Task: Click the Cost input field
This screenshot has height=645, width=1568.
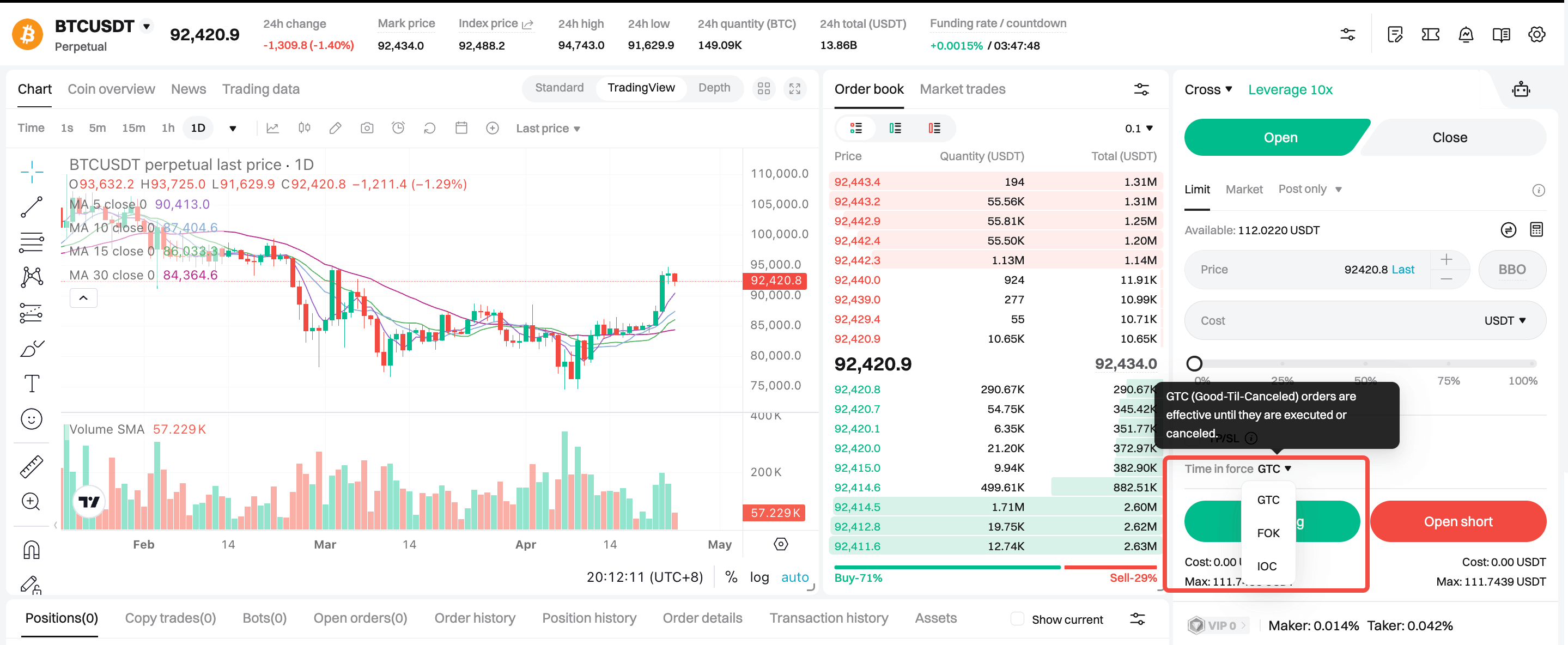Action: 1327,321
